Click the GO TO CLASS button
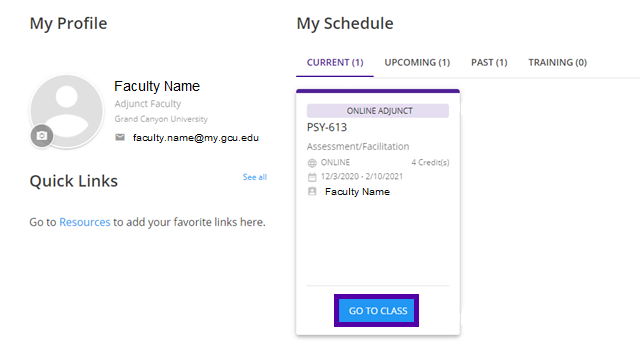This screenshot has width=640, height=362. [378, 311]
